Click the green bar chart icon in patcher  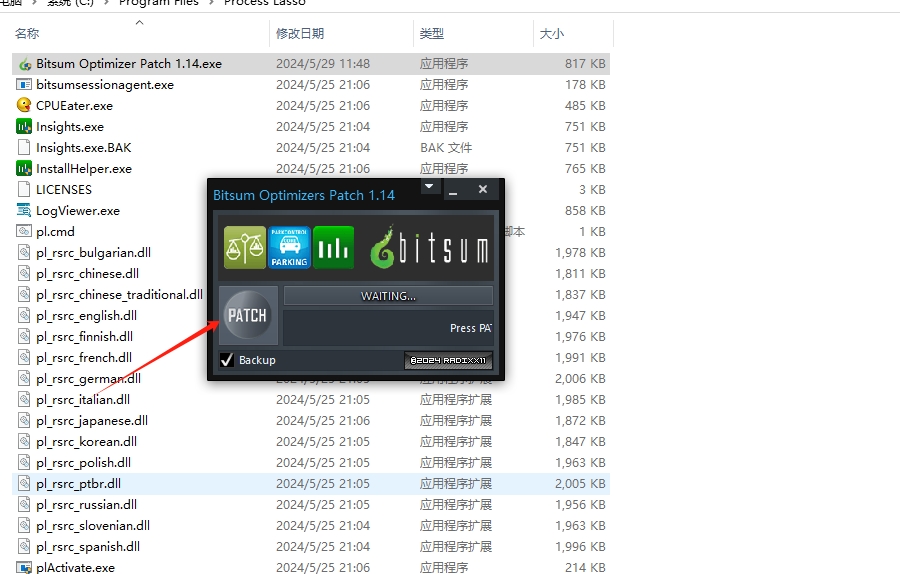[333, 247]
